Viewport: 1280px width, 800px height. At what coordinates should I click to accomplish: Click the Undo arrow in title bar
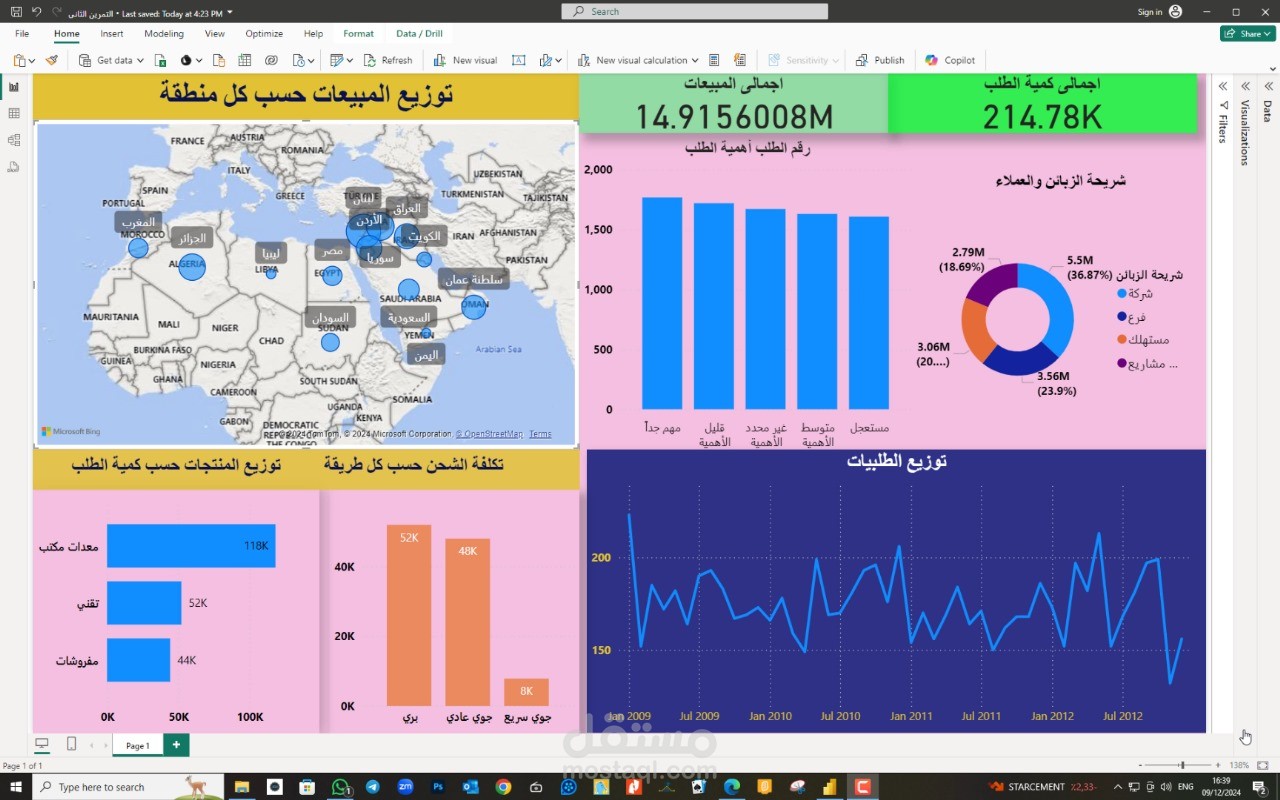pos(37,12)
